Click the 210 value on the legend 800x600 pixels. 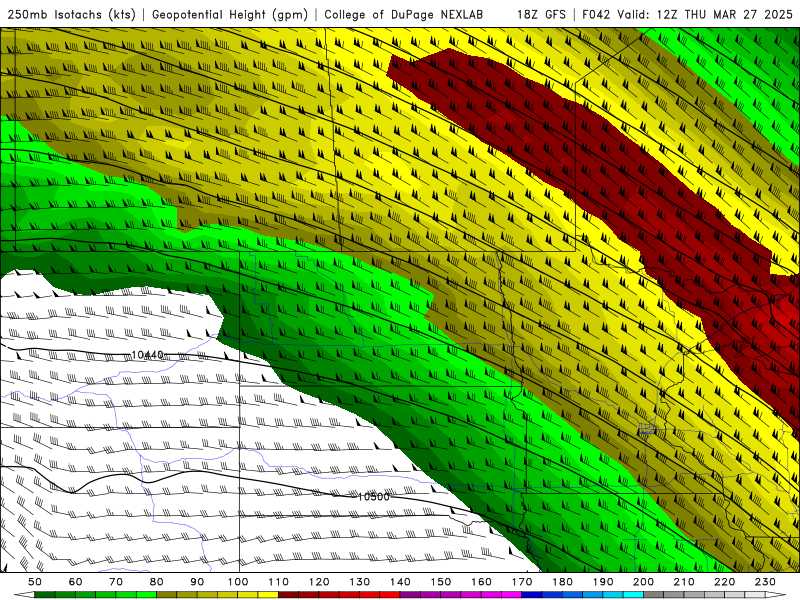tap(684, 582)
